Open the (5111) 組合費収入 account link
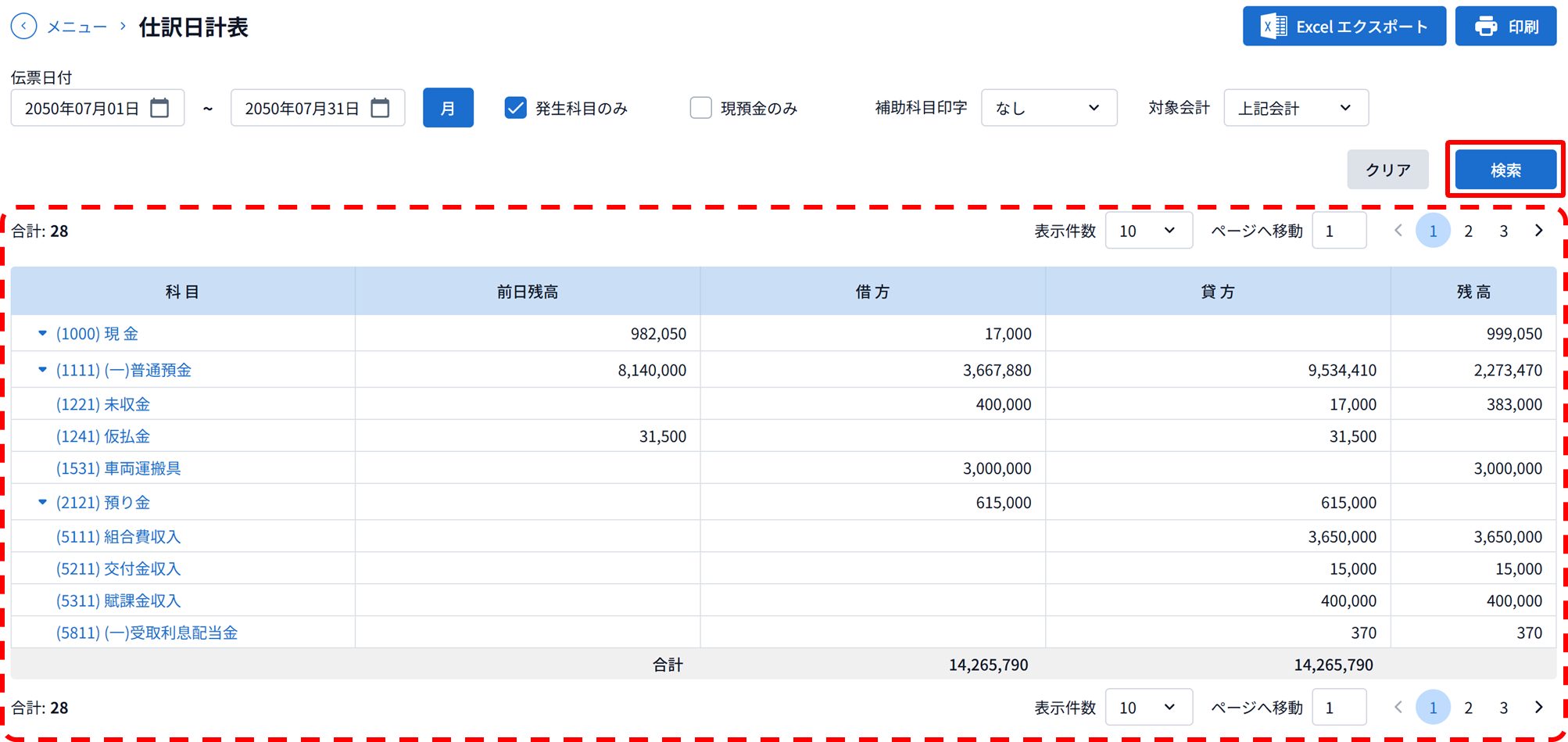Screen dimensions: 1568x742 click(118, 536)
